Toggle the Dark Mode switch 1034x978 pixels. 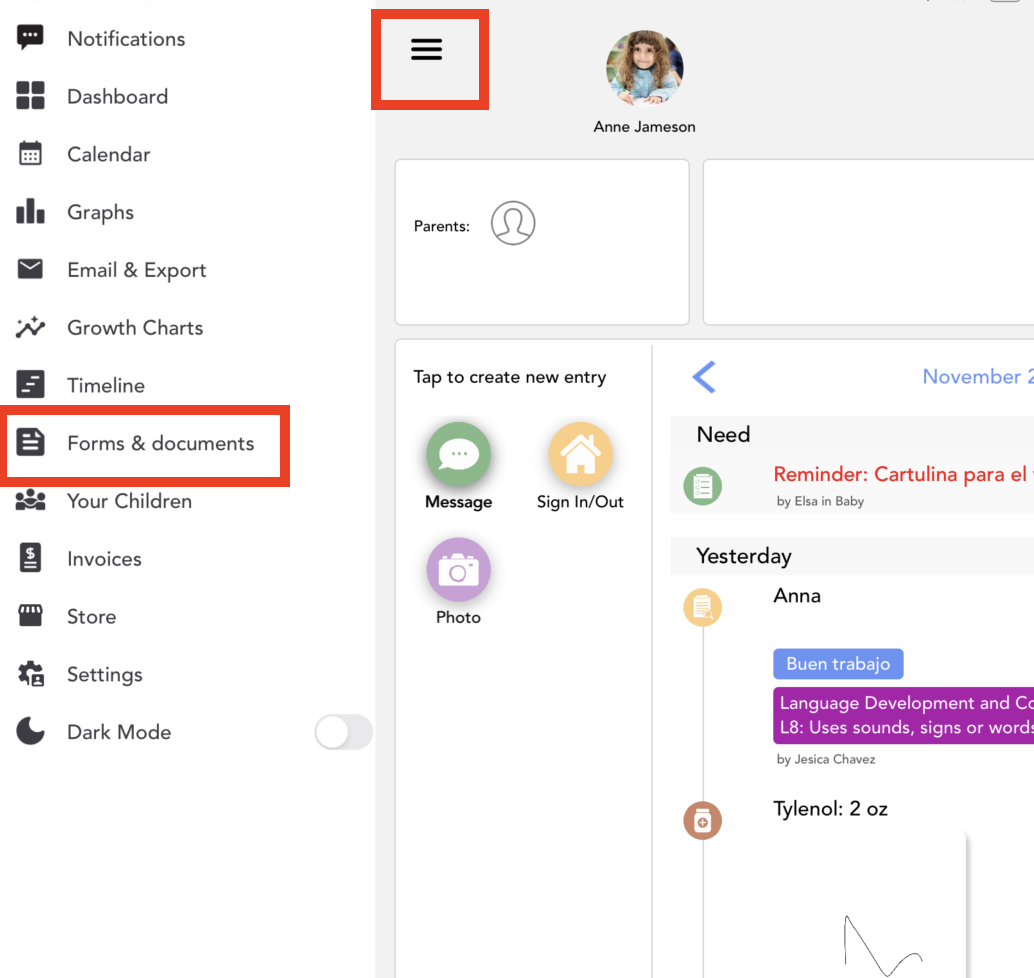pos(344,732)
